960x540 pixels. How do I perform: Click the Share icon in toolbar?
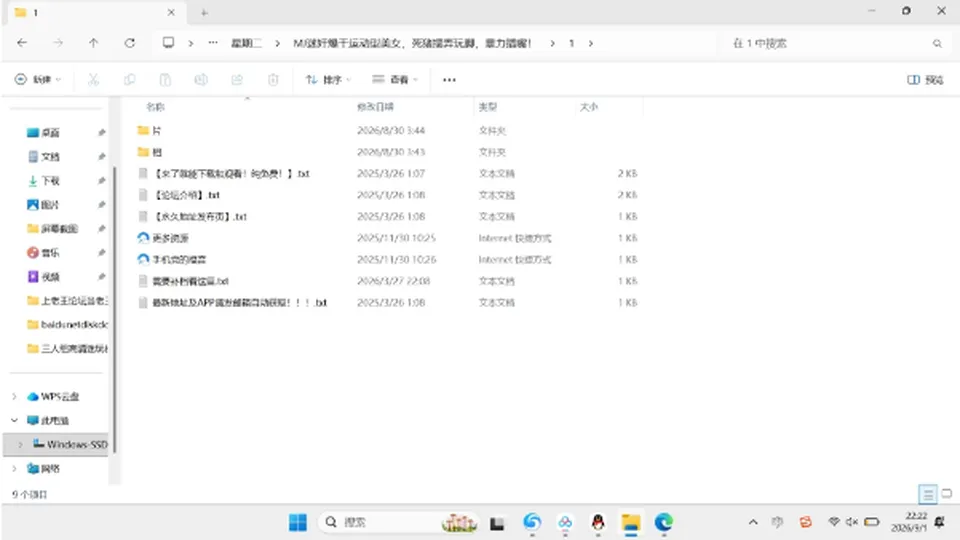pyautogui.click(x=237, y=80)
